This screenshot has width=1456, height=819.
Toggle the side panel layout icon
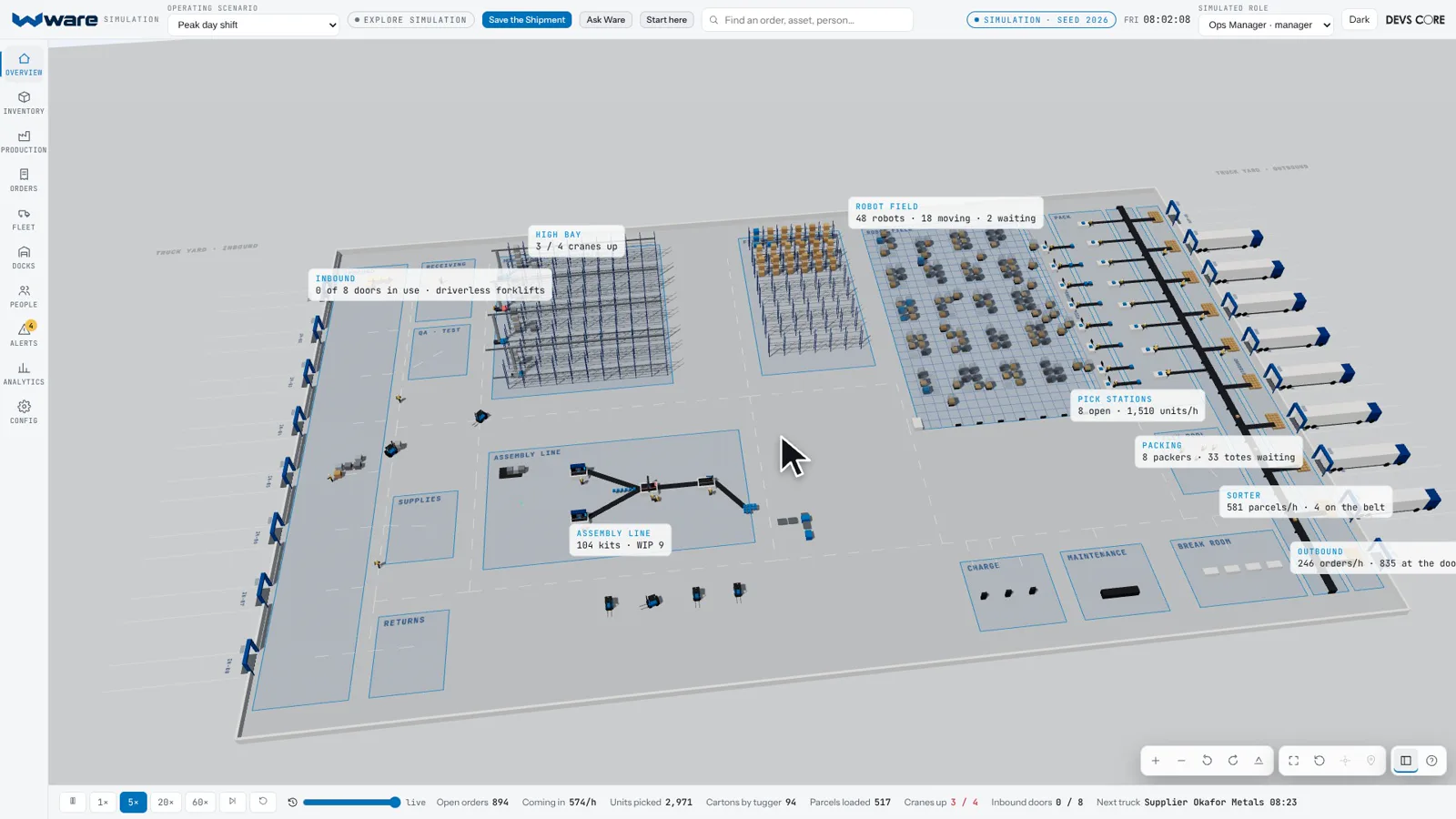[x=1406, y=761]
